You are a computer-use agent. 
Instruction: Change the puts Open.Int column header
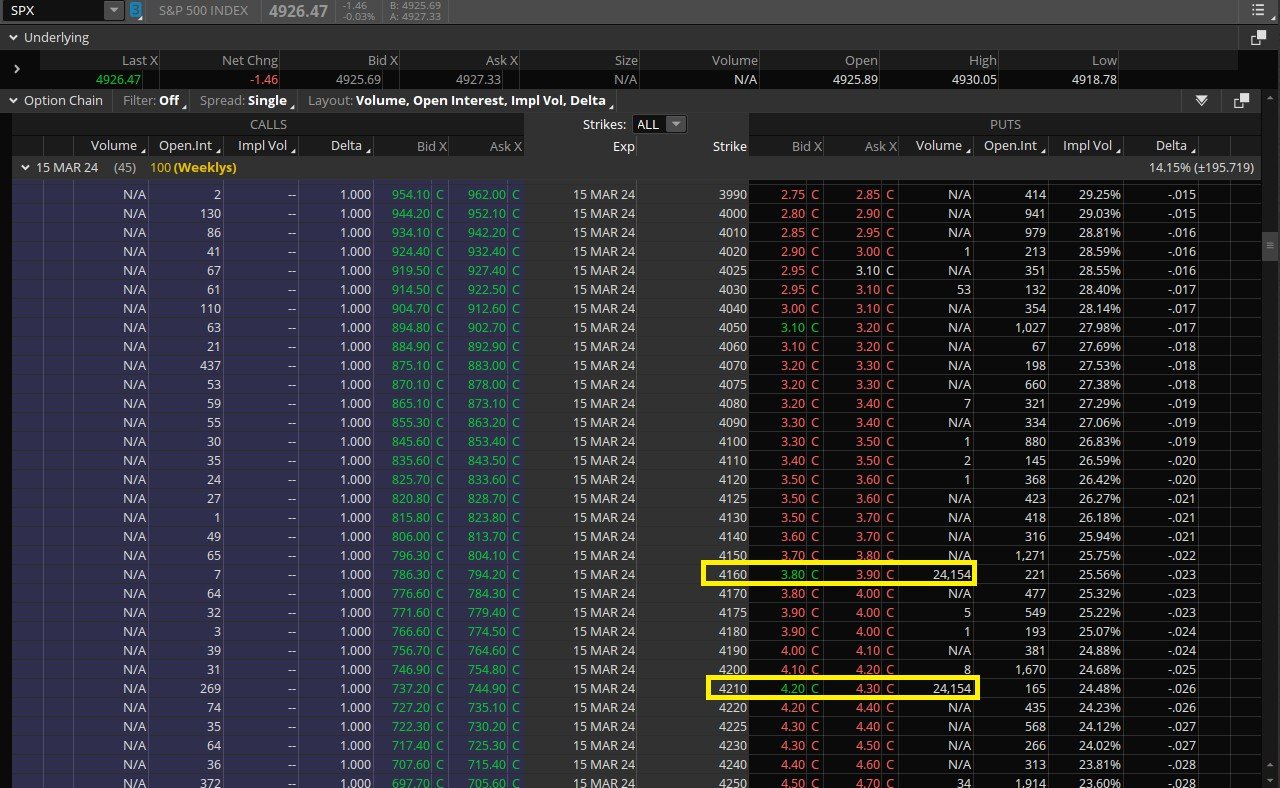coord(1014,146)
